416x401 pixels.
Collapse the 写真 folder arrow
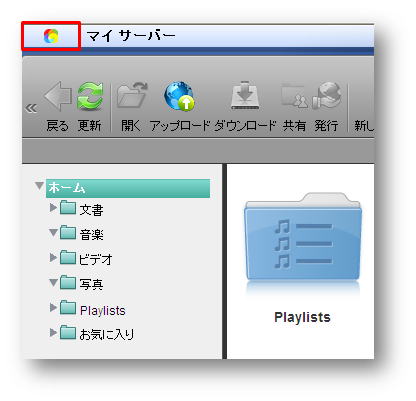tap(53, 283)
